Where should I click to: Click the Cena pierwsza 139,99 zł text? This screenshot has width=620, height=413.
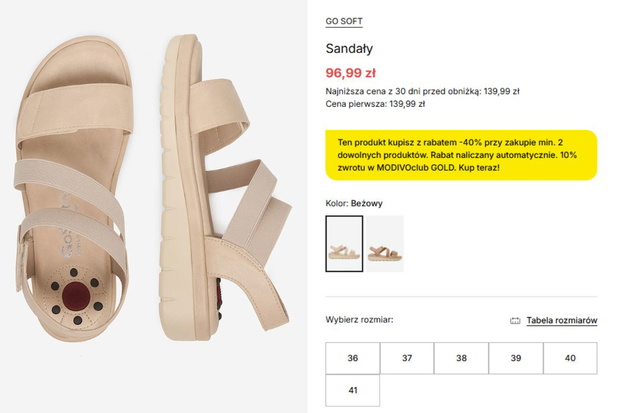click(375, 104)
